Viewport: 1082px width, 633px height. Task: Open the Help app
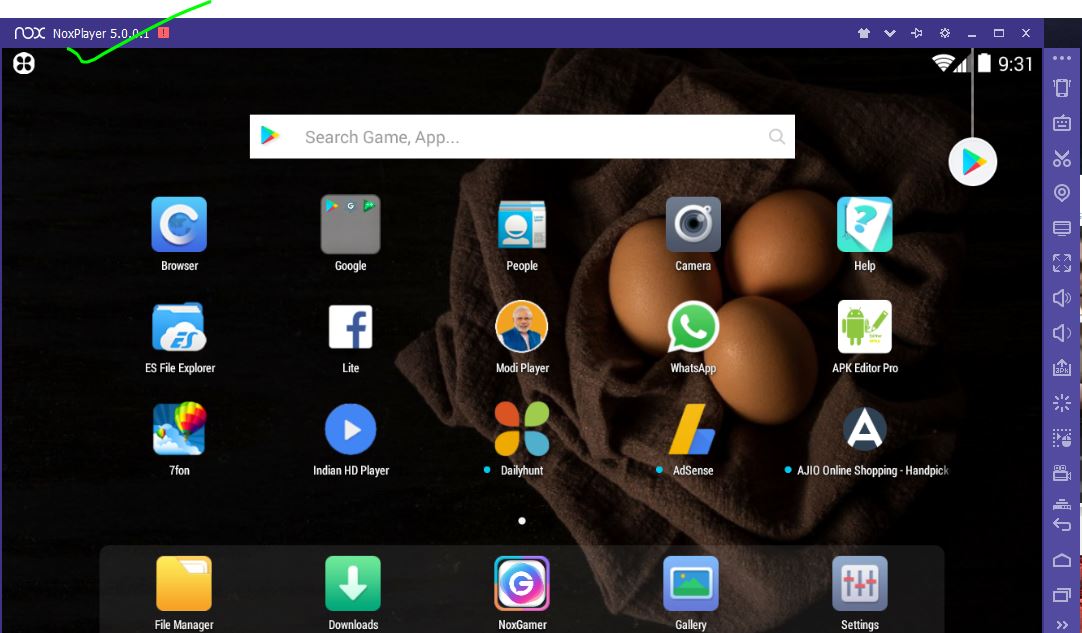click(x=865, y=224)
